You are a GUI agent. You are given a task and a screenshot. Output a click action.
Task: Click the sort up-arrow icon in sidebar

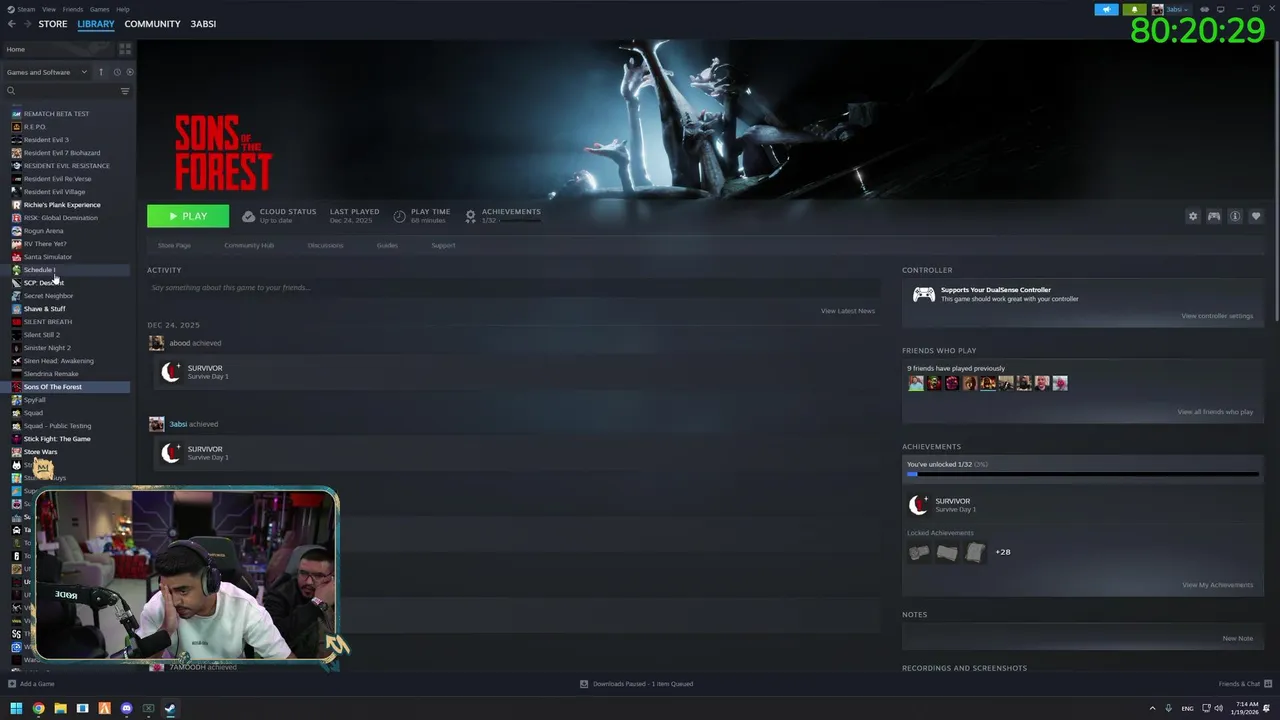click(x=101, y=72)
